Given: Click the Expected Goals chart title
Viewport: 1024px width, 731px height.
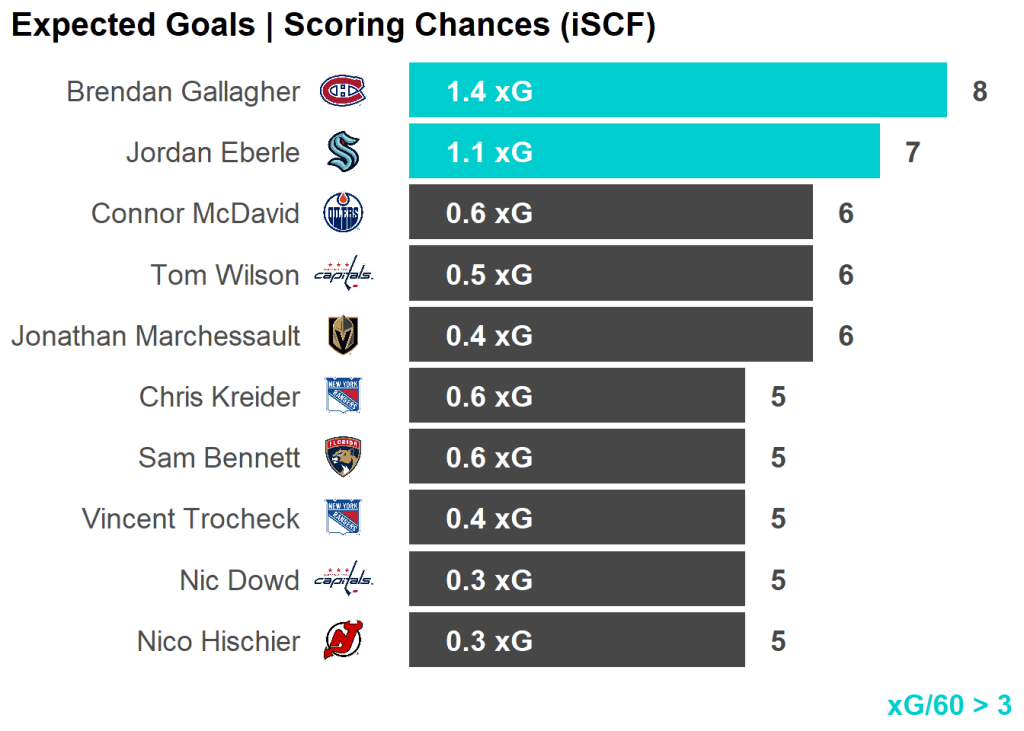Looking at the screenshot, I should click(332, 26).
